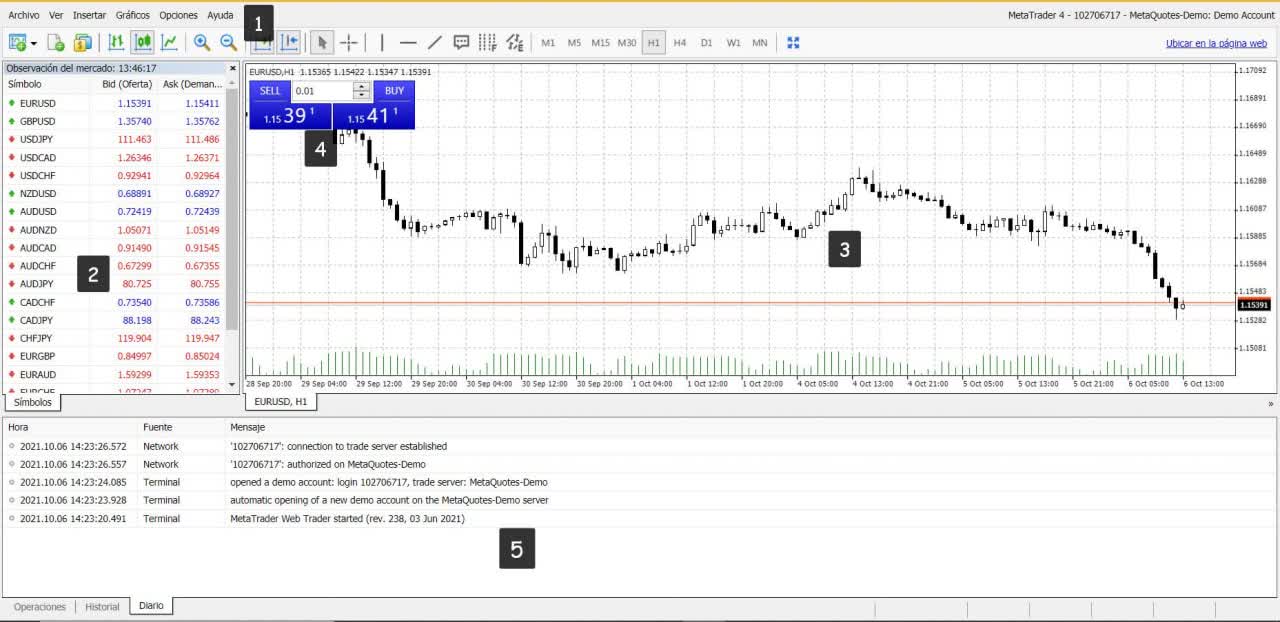1280x622 pixels.
Task: Select the EURUSD row in market watch
Action: coord(114,103)
